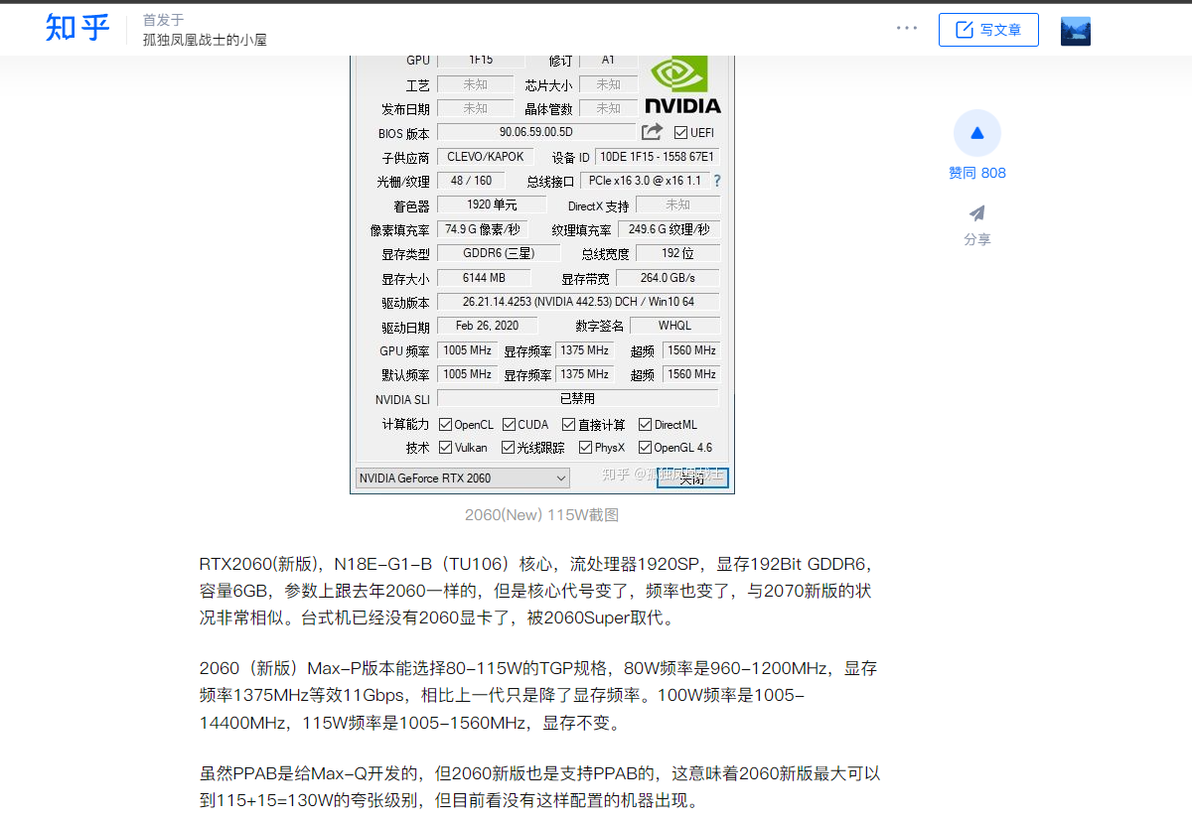Click the 写文章 write article button
The width and height of the screenshot is (1192, 821).
tap(988, 30)
